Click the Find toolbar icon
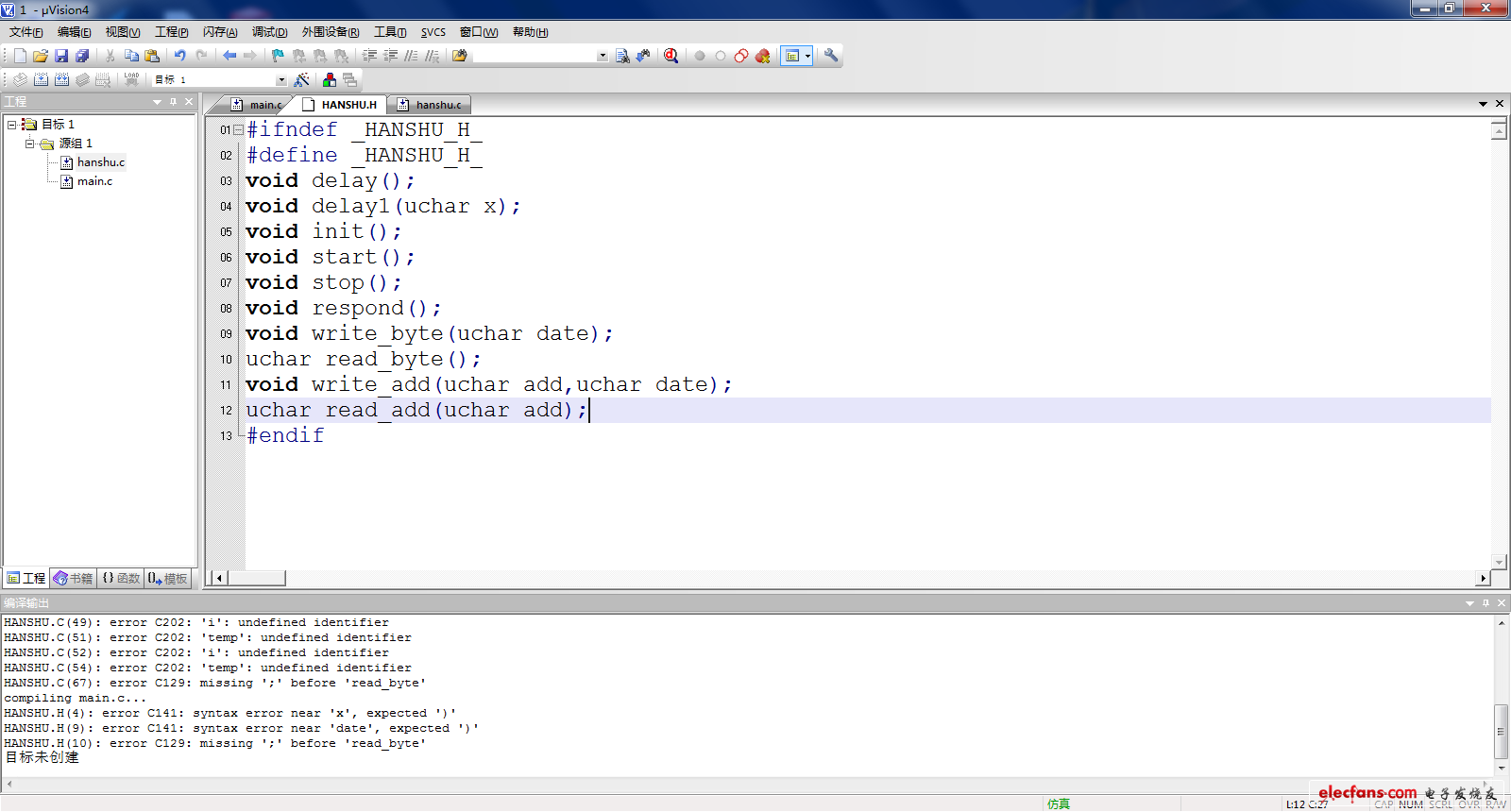The width and height of the screenshot is (1511, 812). coord(622,56)
